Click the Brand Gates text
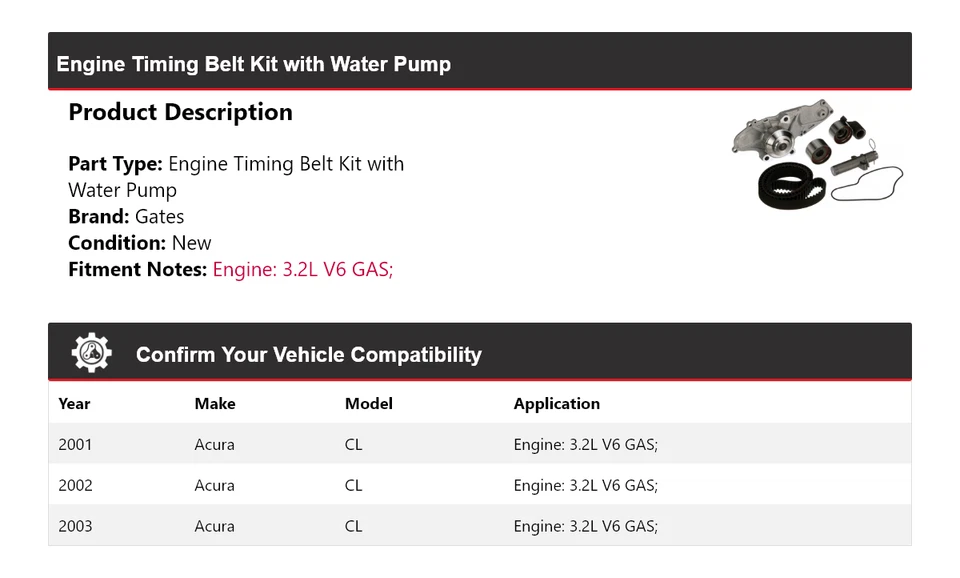Viewport: 960px width, 578px height. (x=126, y=216)
